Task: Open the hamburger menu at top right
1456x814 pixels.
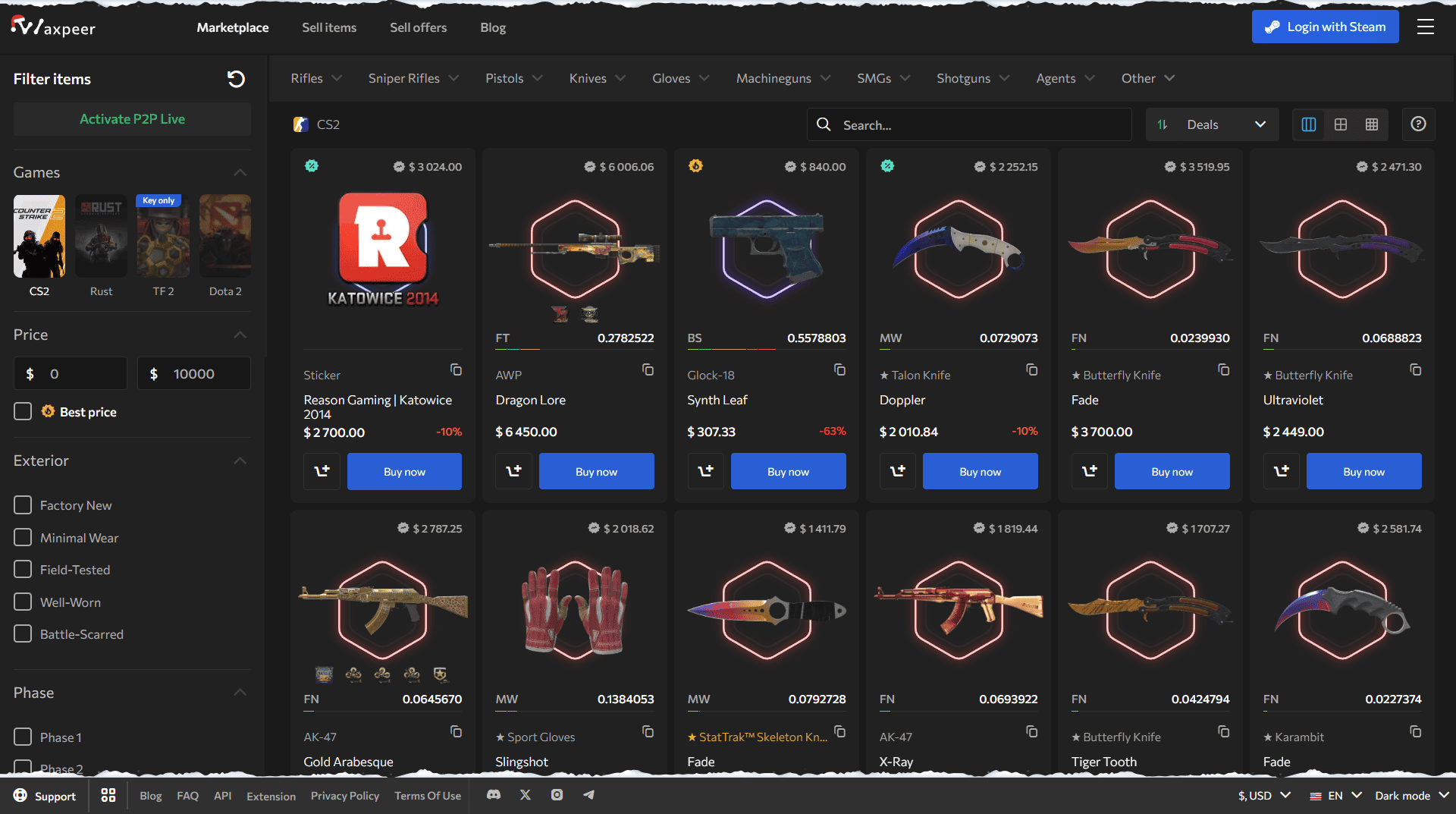Action: coord(1426,27)
